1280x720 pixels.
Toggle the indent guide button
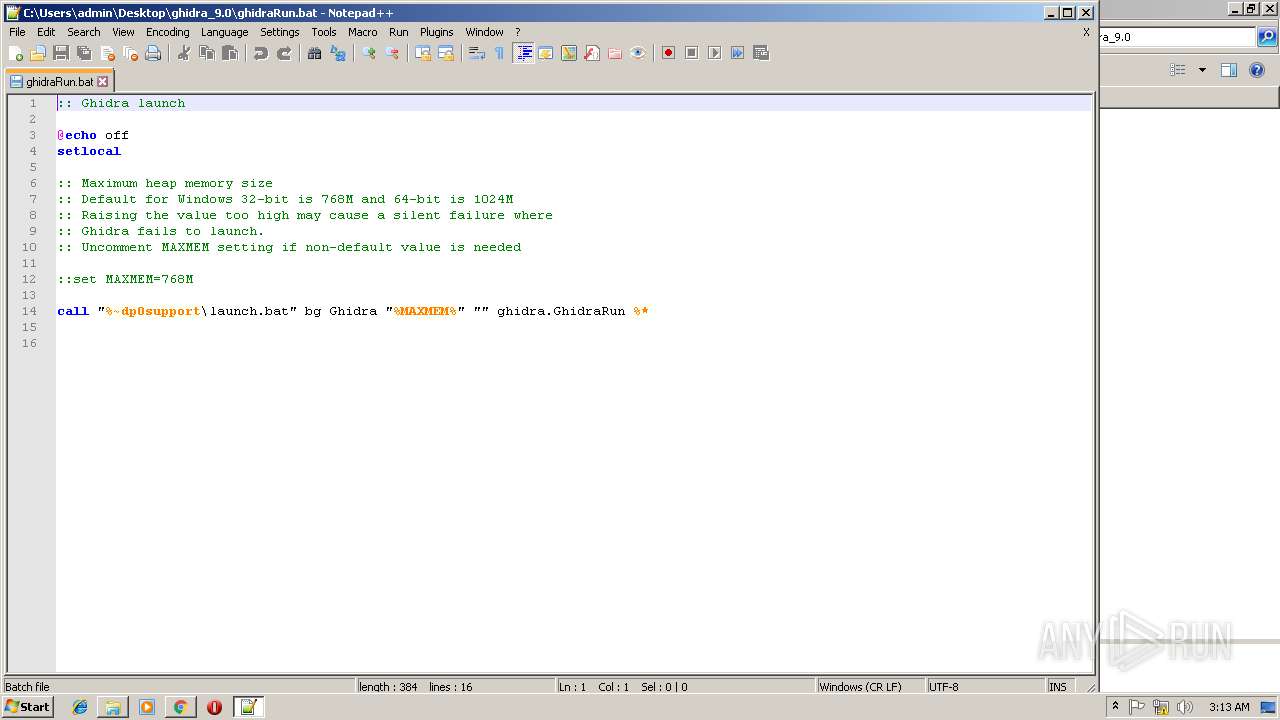pos(523,53)
